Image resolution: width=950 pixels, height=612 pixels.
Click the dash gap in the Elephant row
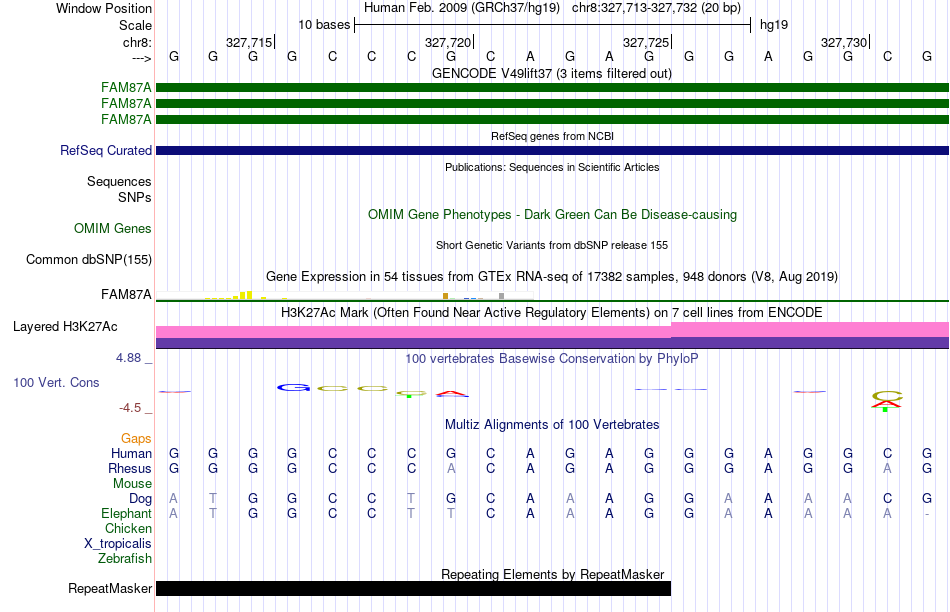click(x=927, y=514)
